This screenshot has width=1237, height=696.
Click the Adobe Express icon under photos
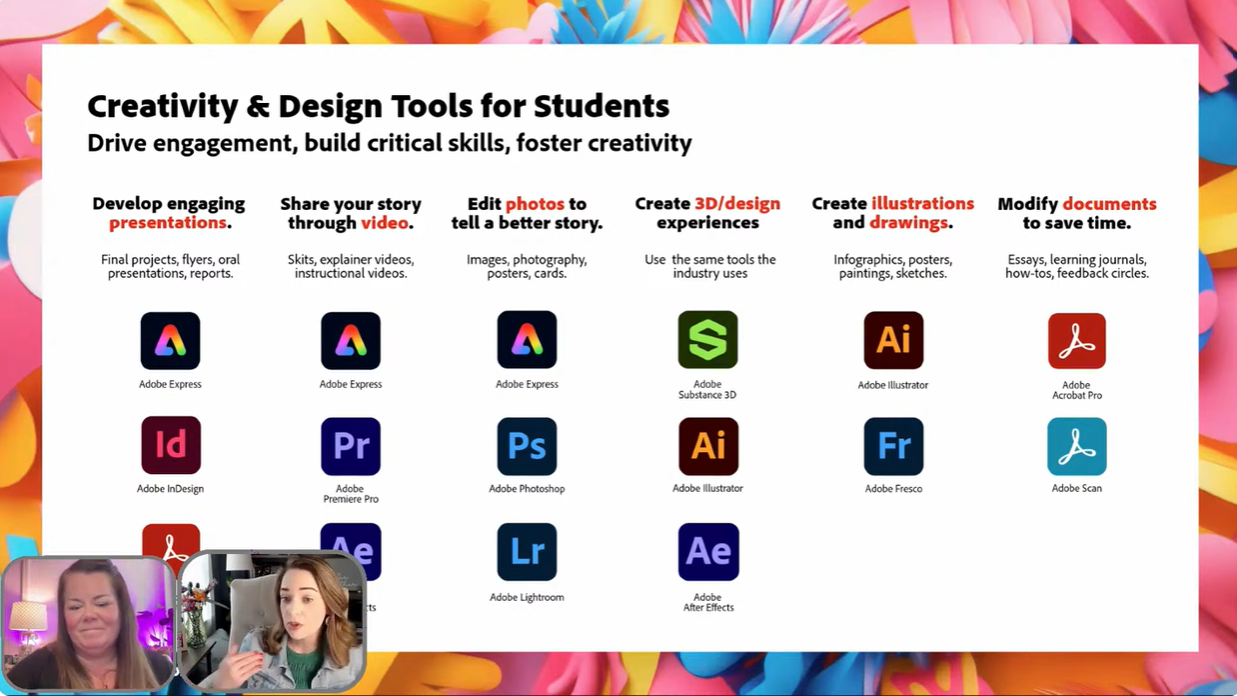click(527, 340)
